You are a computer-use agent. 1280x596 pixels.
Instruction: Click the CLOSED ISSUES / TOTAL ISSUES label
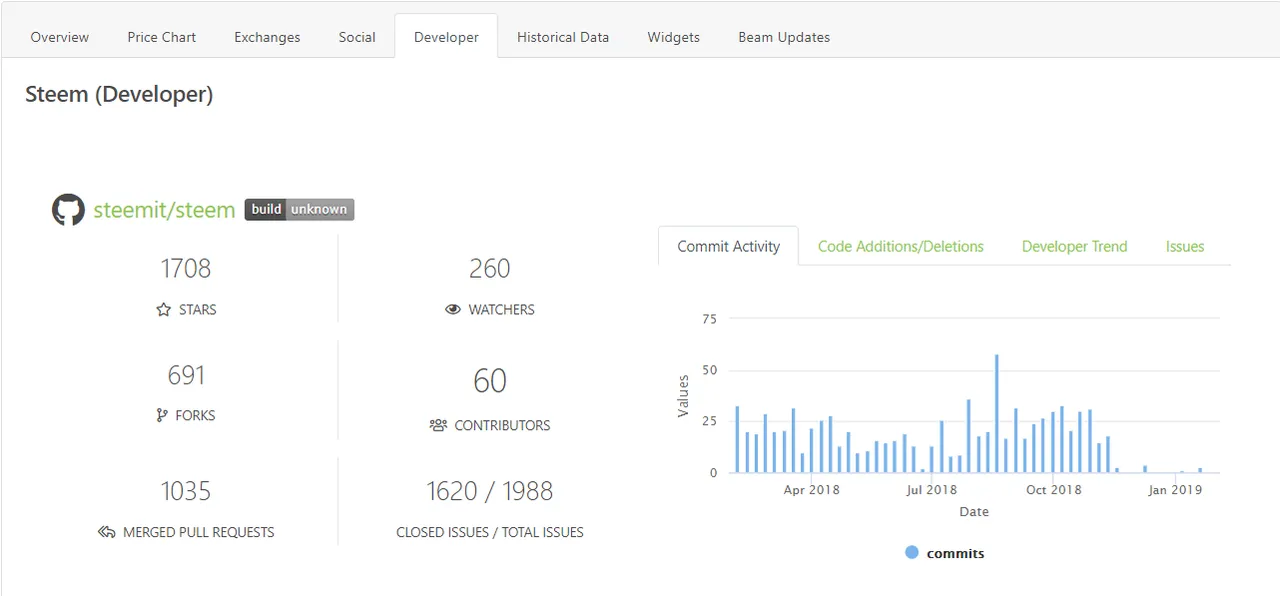490,532
